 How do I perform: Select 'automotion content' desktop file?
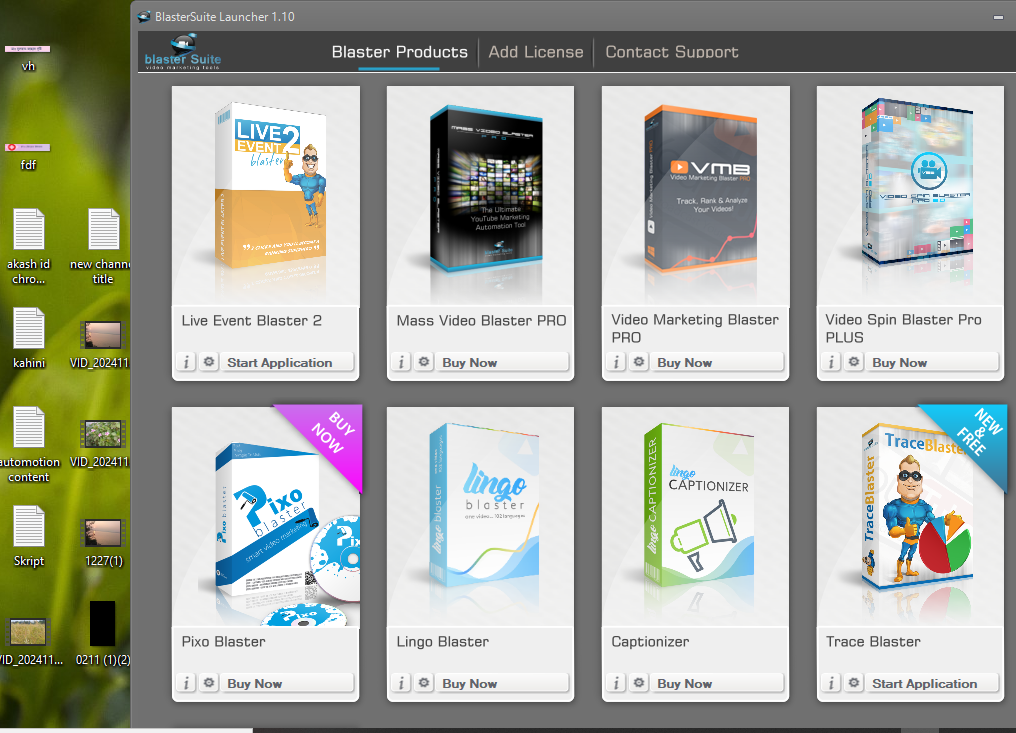pyautogui.click(x=29, y=445)
